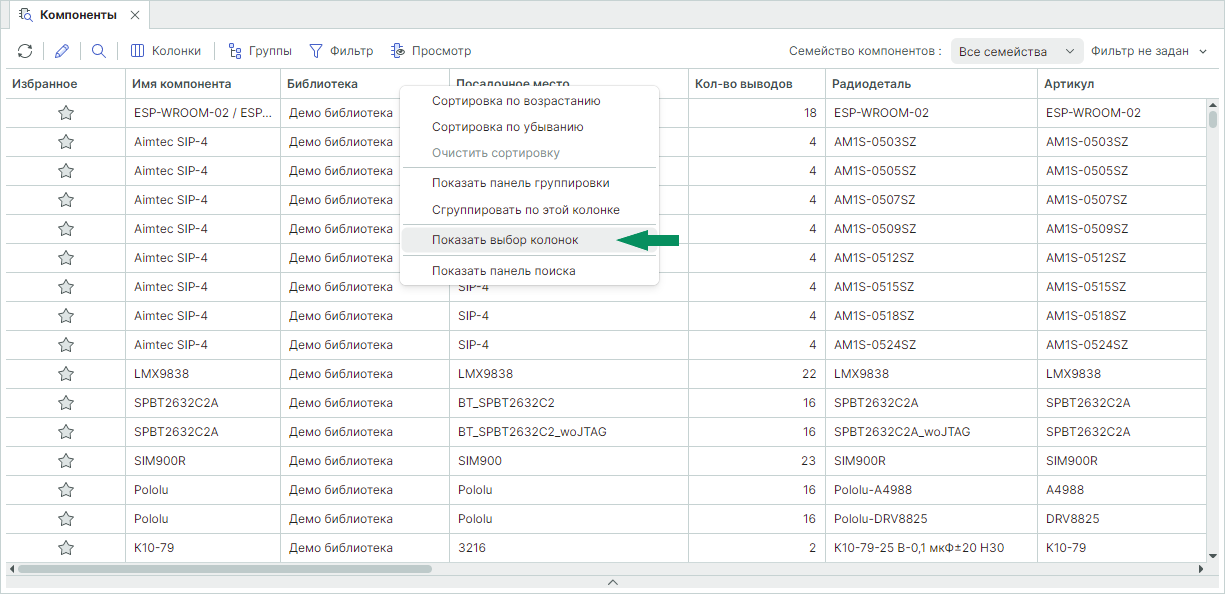Expand the Все семейства dropdown
Viewport: 1225px width, 594px height.
(1016, 51)
